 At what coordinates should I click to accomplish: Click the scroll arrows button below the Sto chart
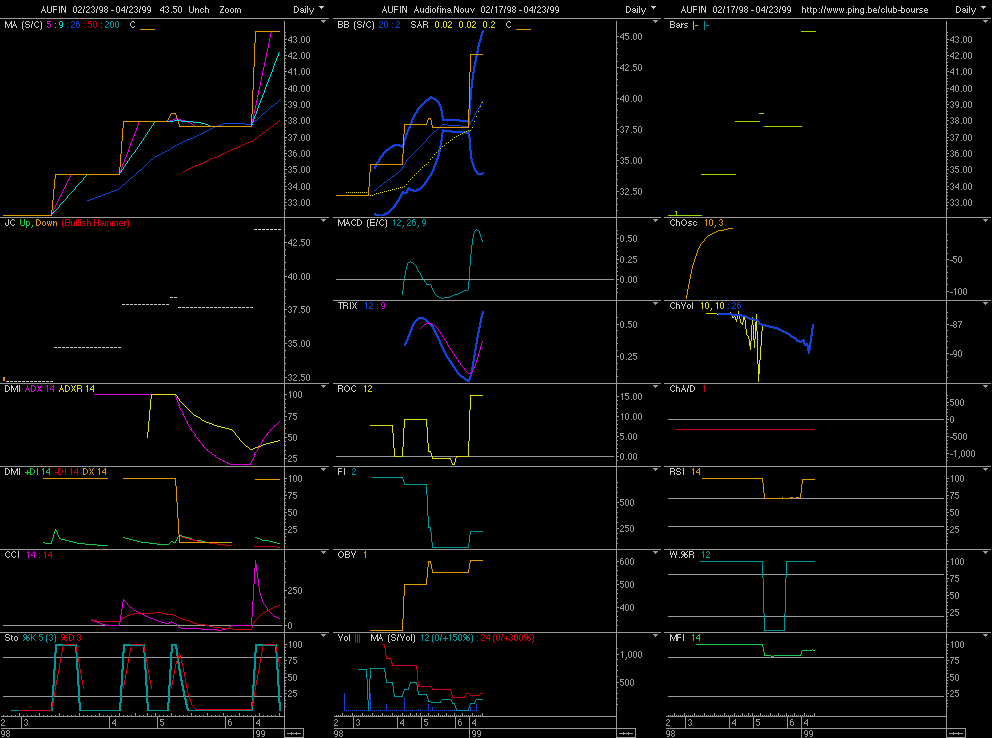(x=294, y=733)
